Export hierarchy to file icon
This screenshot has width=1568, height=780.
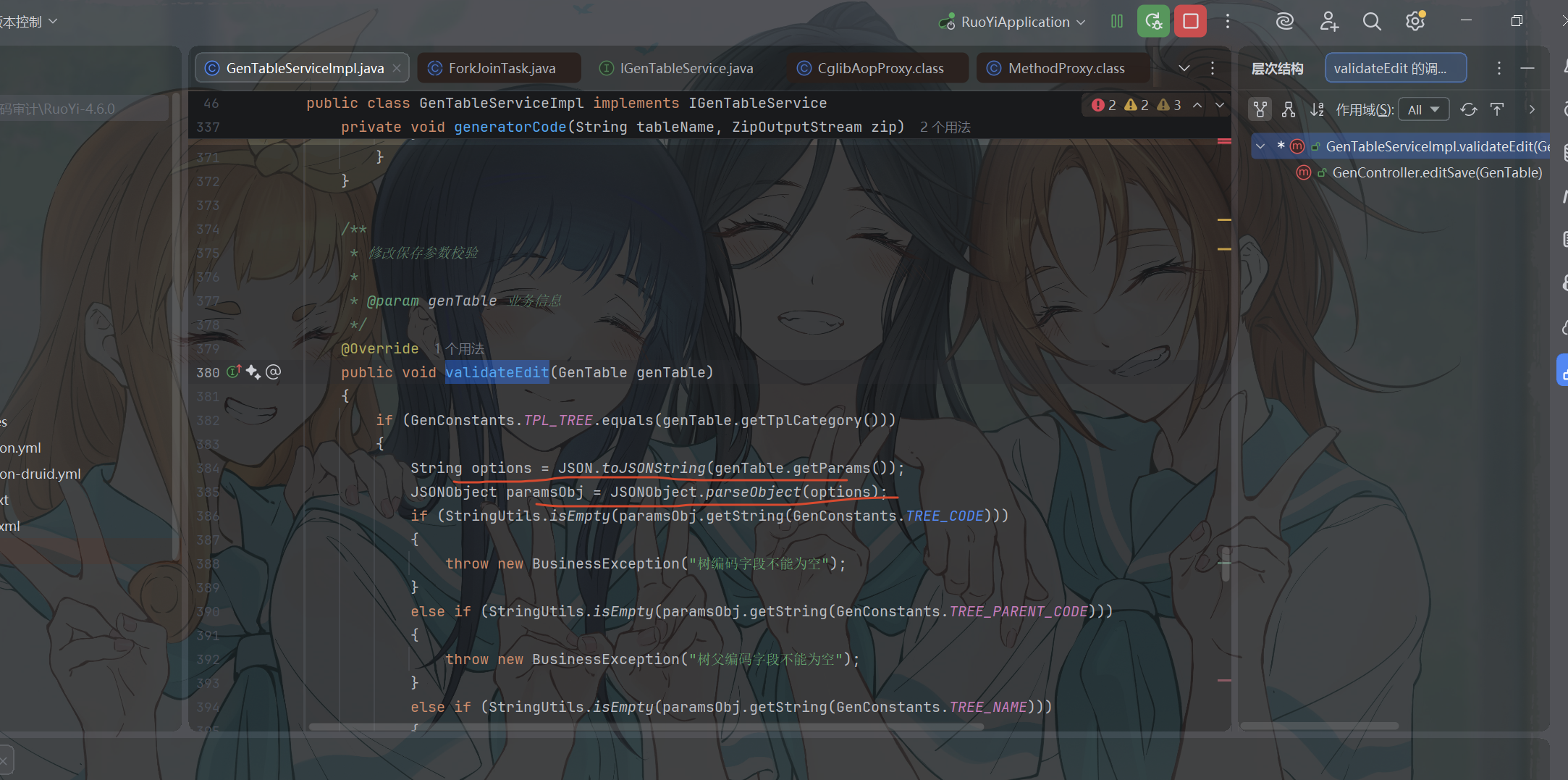click(1497, 109)
